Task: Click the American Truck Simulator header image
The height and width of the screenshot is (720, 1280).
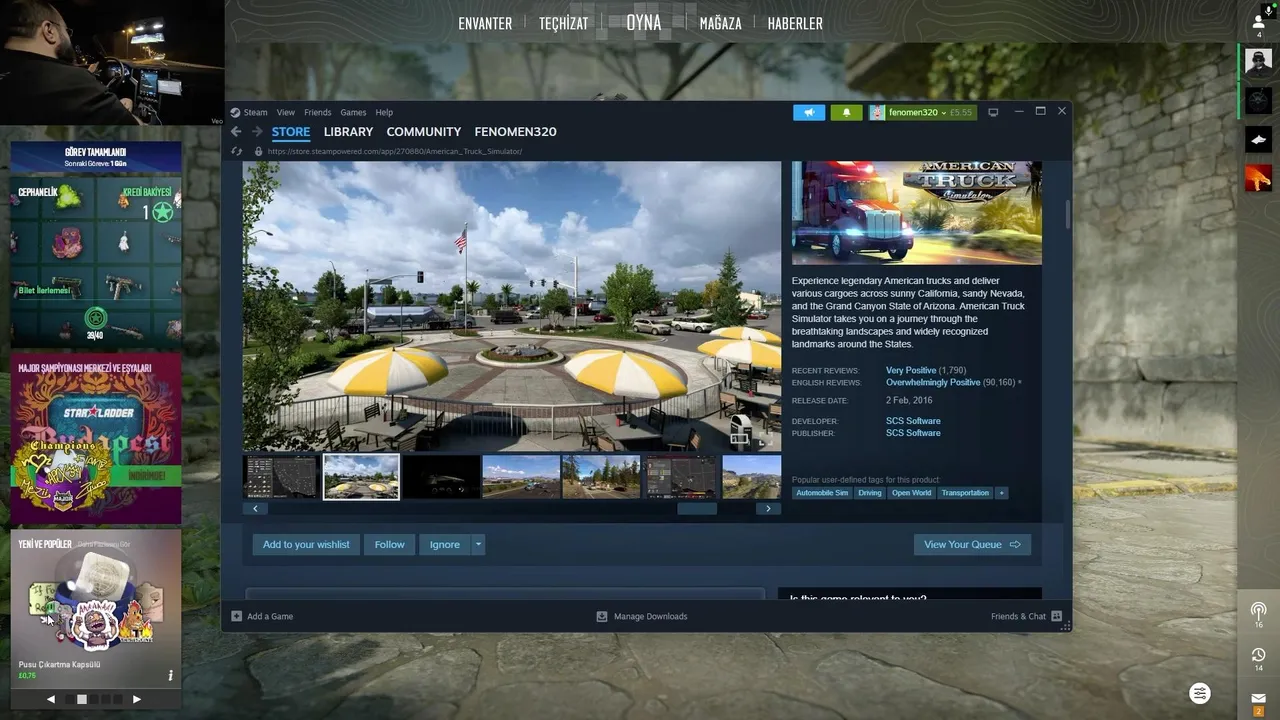Action: [917, 213]
